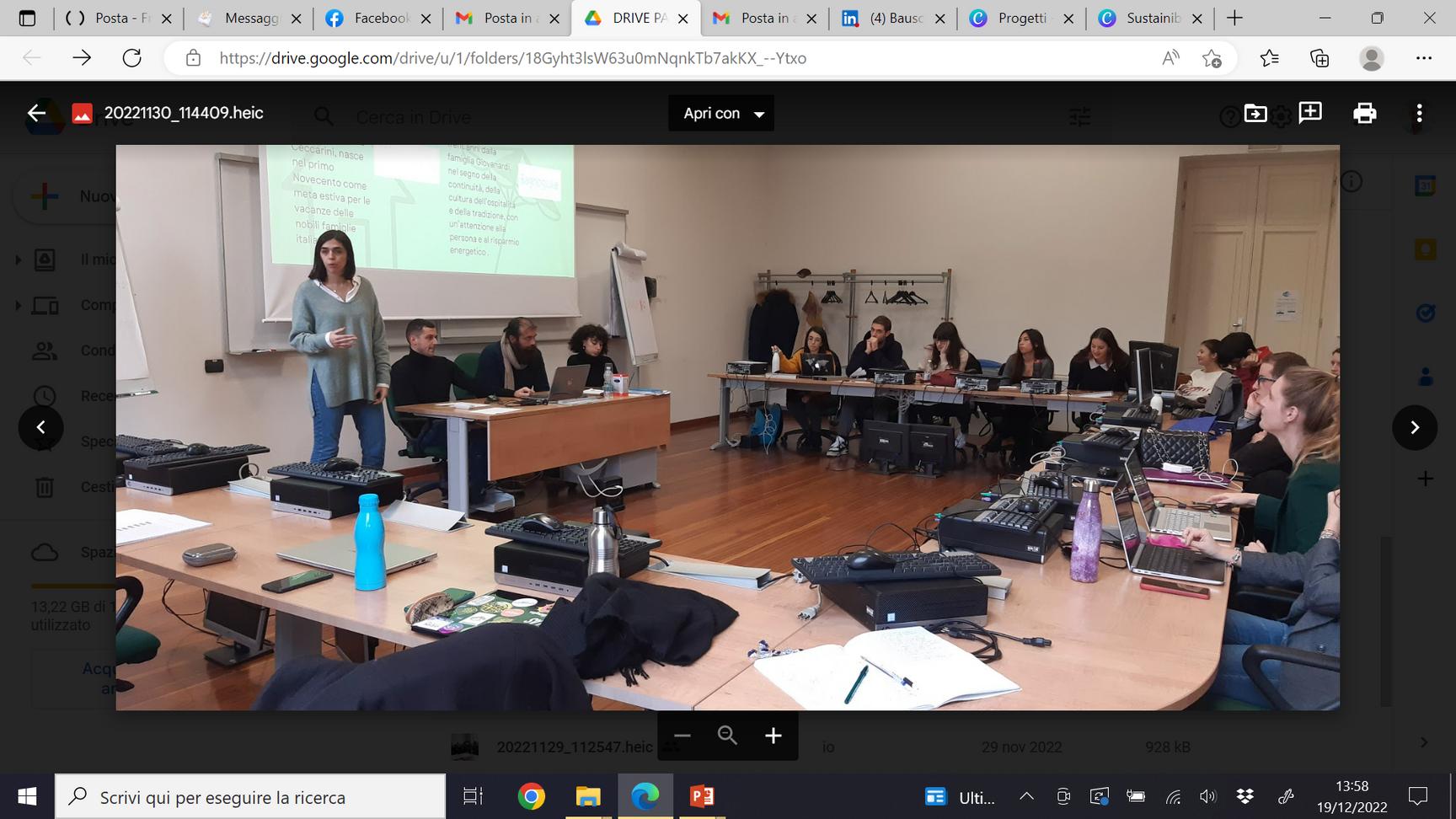The width and height of the screenshot is (1456, 819).
Task: Open the Windows notification center
Action: pyautogui.click(x=1418, y=796)
